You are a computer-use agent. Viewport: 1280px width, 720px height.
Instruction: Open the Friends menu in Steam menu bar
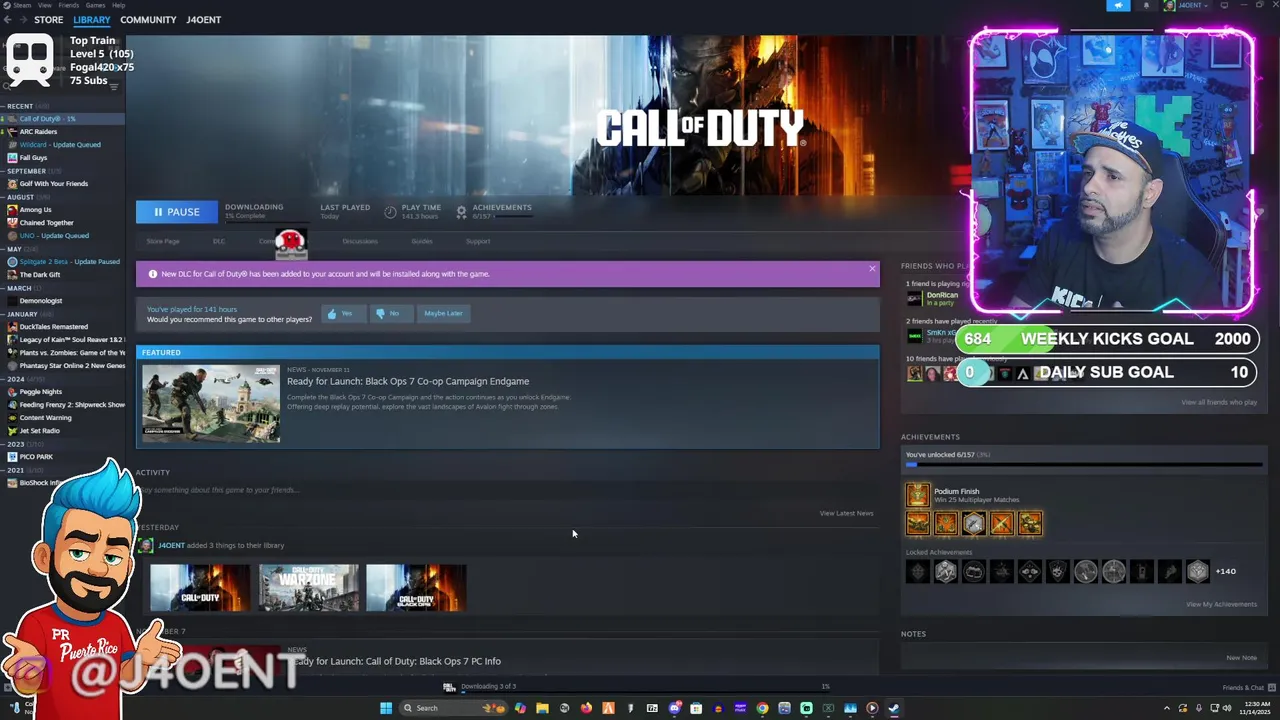pos(68,5)
